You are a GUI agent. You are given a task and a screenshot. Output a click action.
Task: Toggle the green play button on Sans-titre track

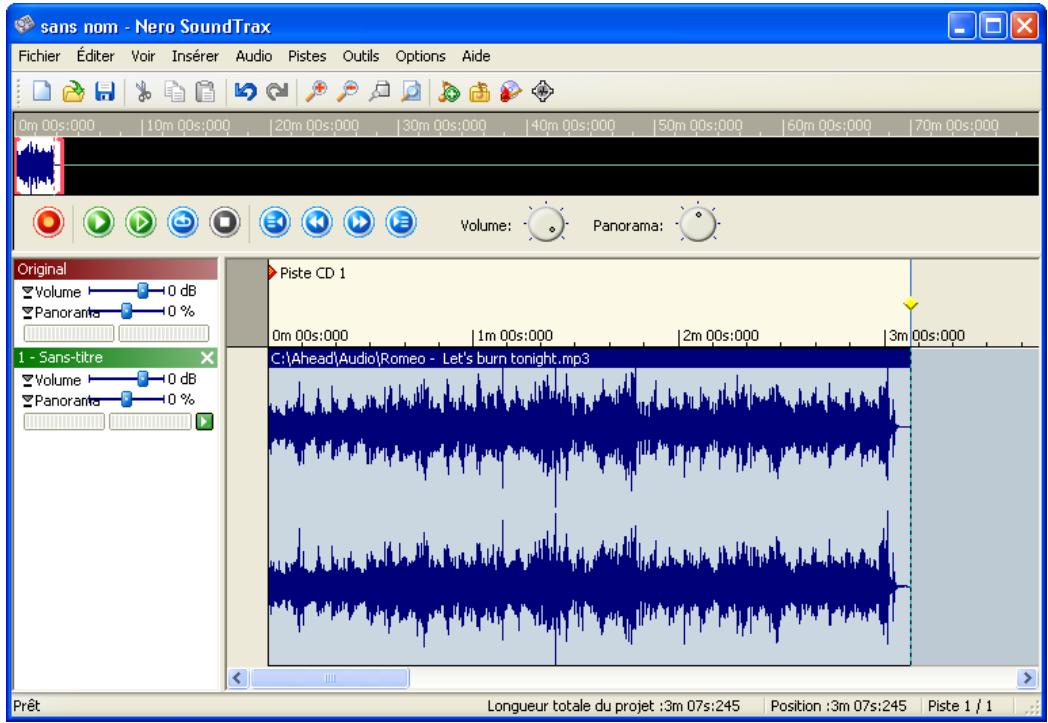pyautogui.click(x=205, y=422)
